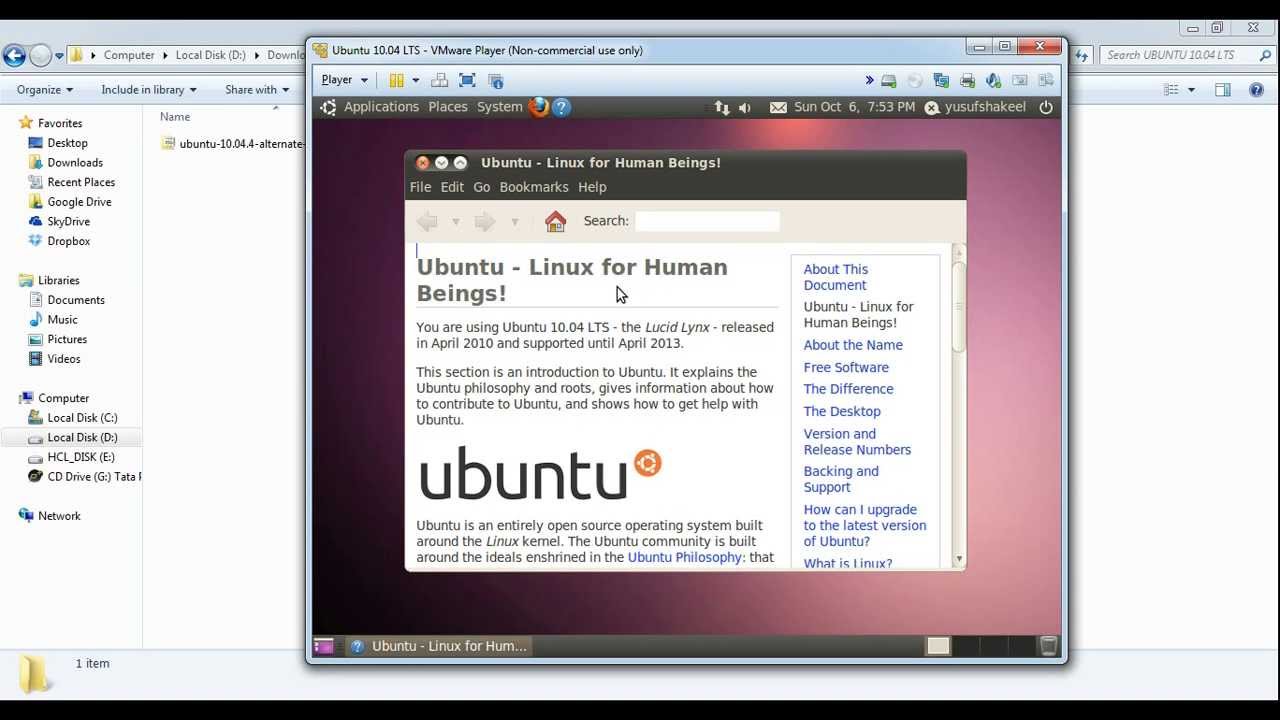The height and width of the screenshot is (720, 1280).
Task: Open the network connections indicator in Ubuntu panel
Action: coord(722,107)
